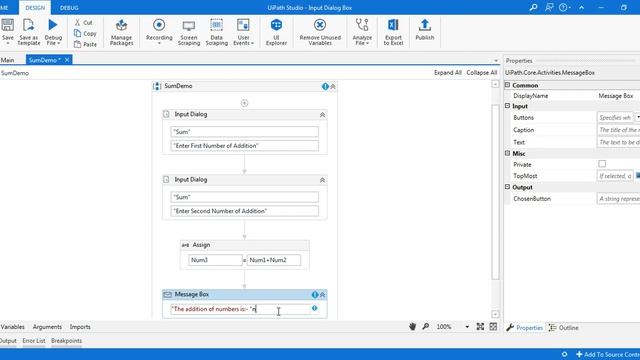Click Collapse All

482,73
